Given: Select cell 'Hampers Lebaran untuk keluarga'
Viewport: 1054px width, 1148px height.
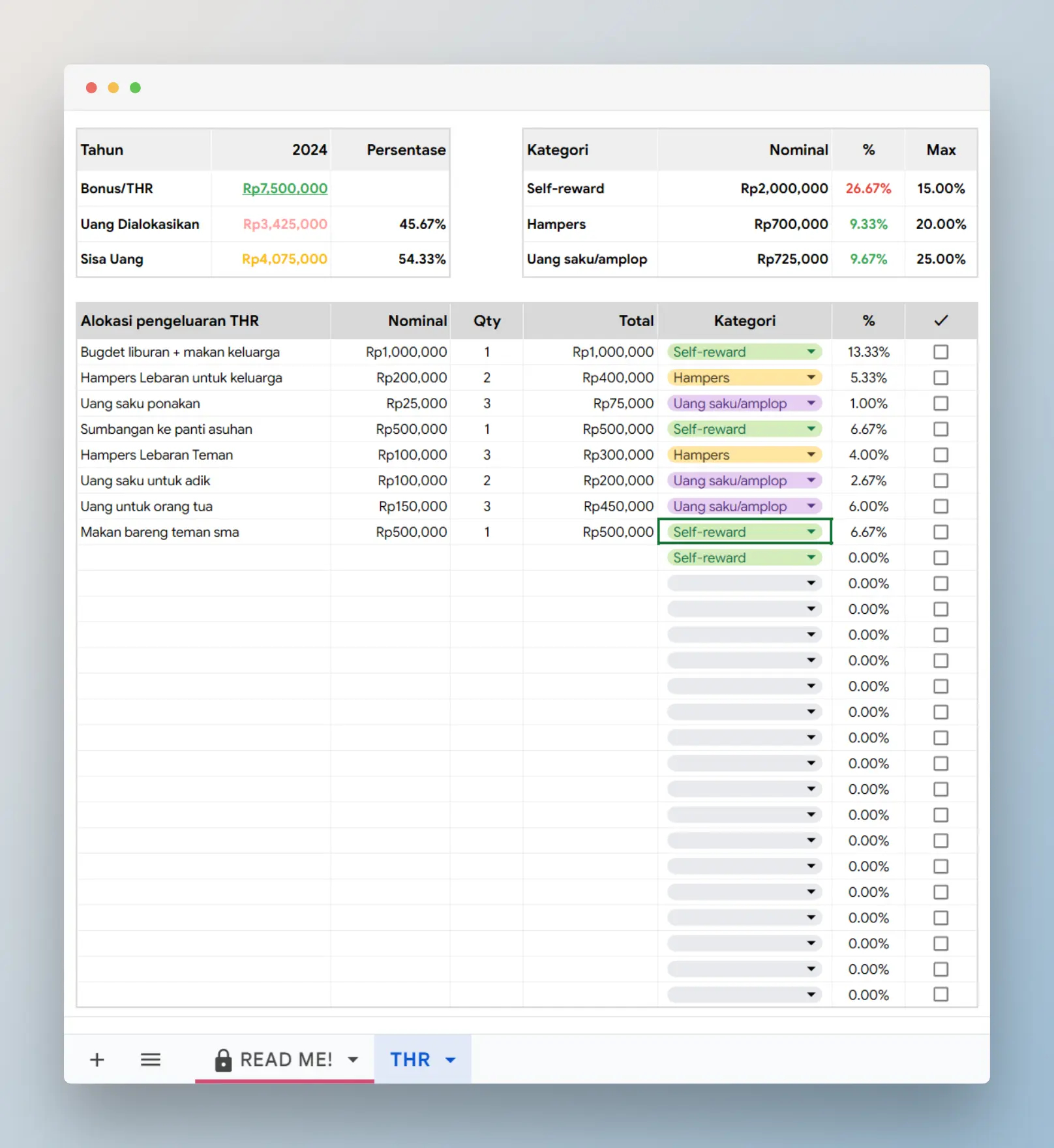Looking at the screenshot, I should click(x=203, y=378).
